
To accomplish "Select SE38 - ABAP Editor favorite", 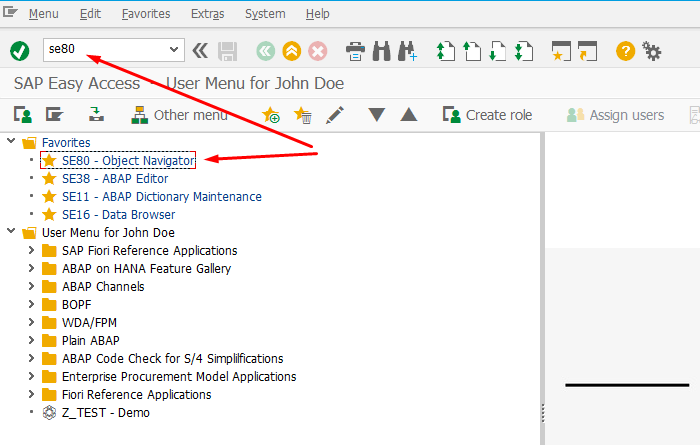I will point(115,179).
